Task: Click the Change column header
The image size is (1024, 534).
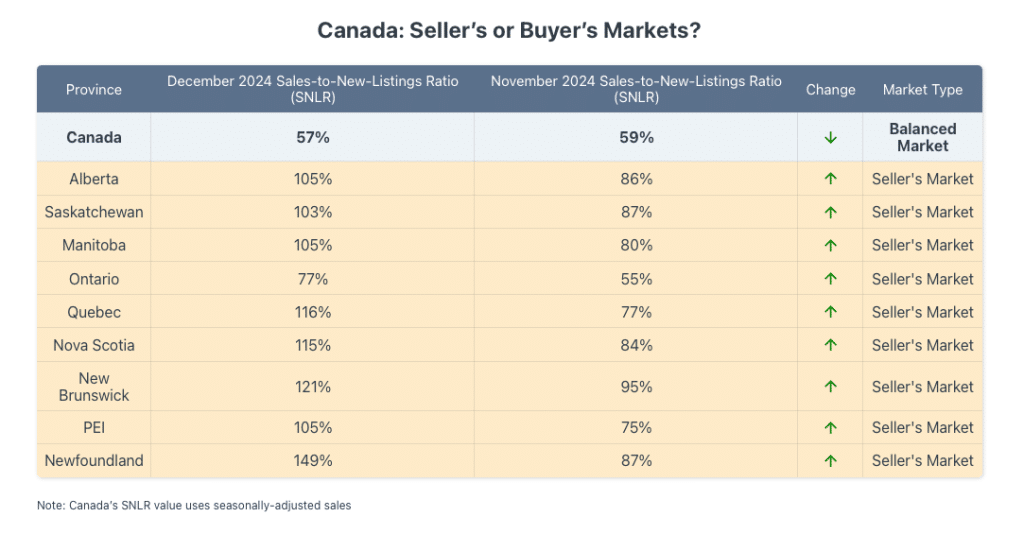Action: [x=830, y=90]
